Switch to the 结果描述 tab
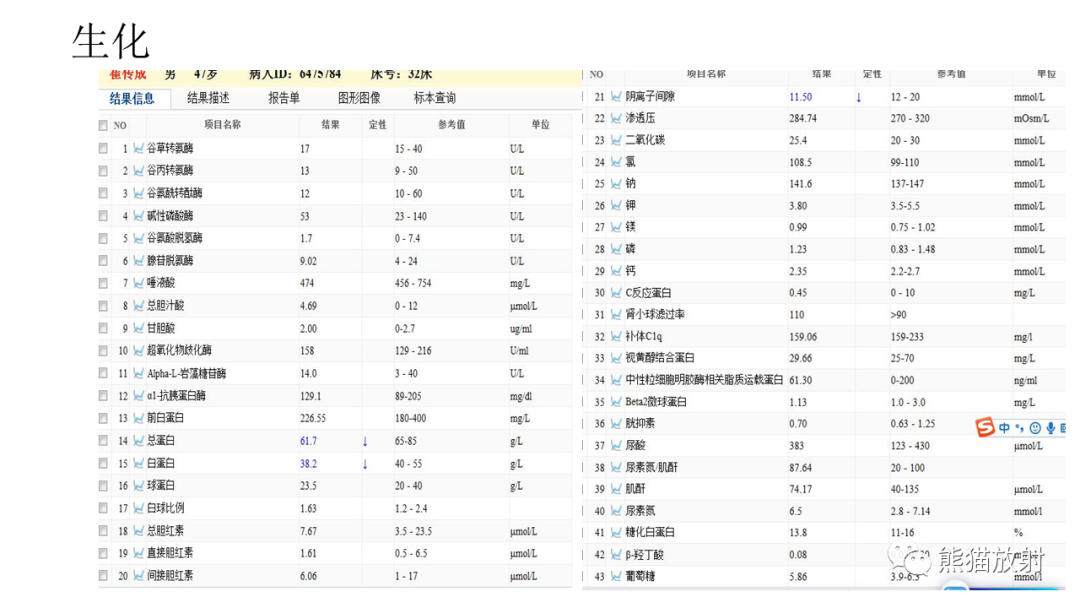 pos(208,98)
